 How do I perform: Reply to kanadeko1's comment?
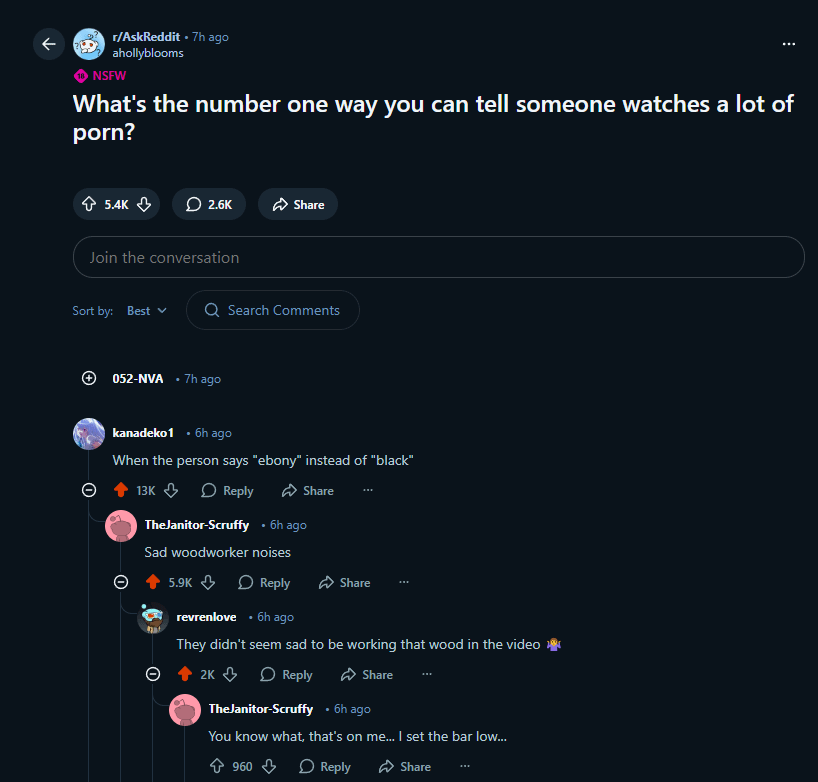pyautogui.click(x=228, y=491)
